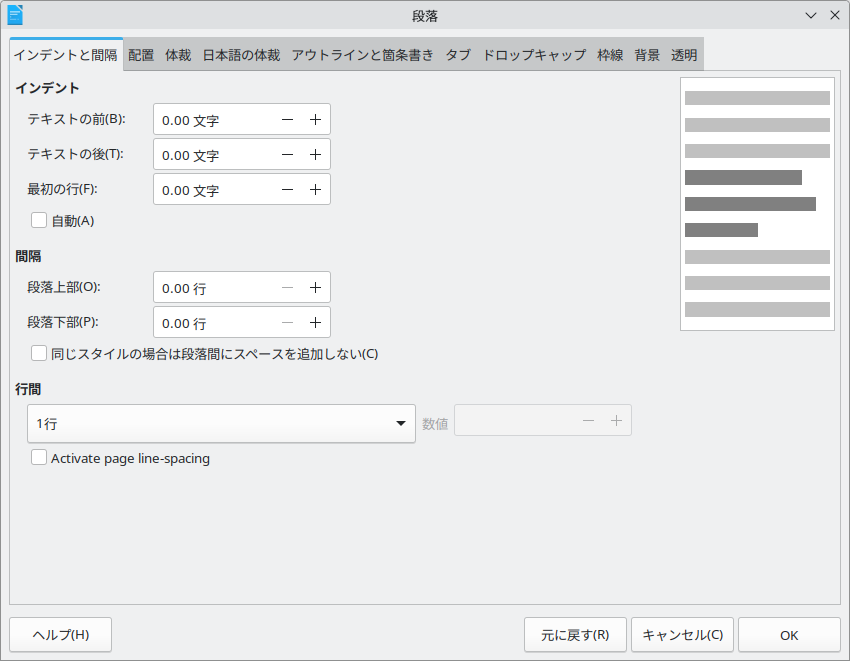Increase 最初の行 indent with plus button

(315, 190)
